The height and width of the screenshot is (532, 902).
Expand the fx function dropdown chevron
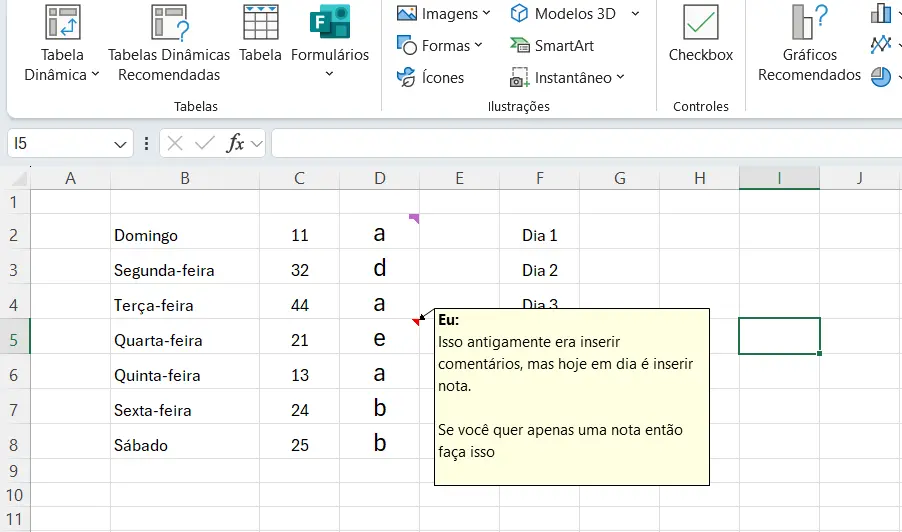click(257, 144)
